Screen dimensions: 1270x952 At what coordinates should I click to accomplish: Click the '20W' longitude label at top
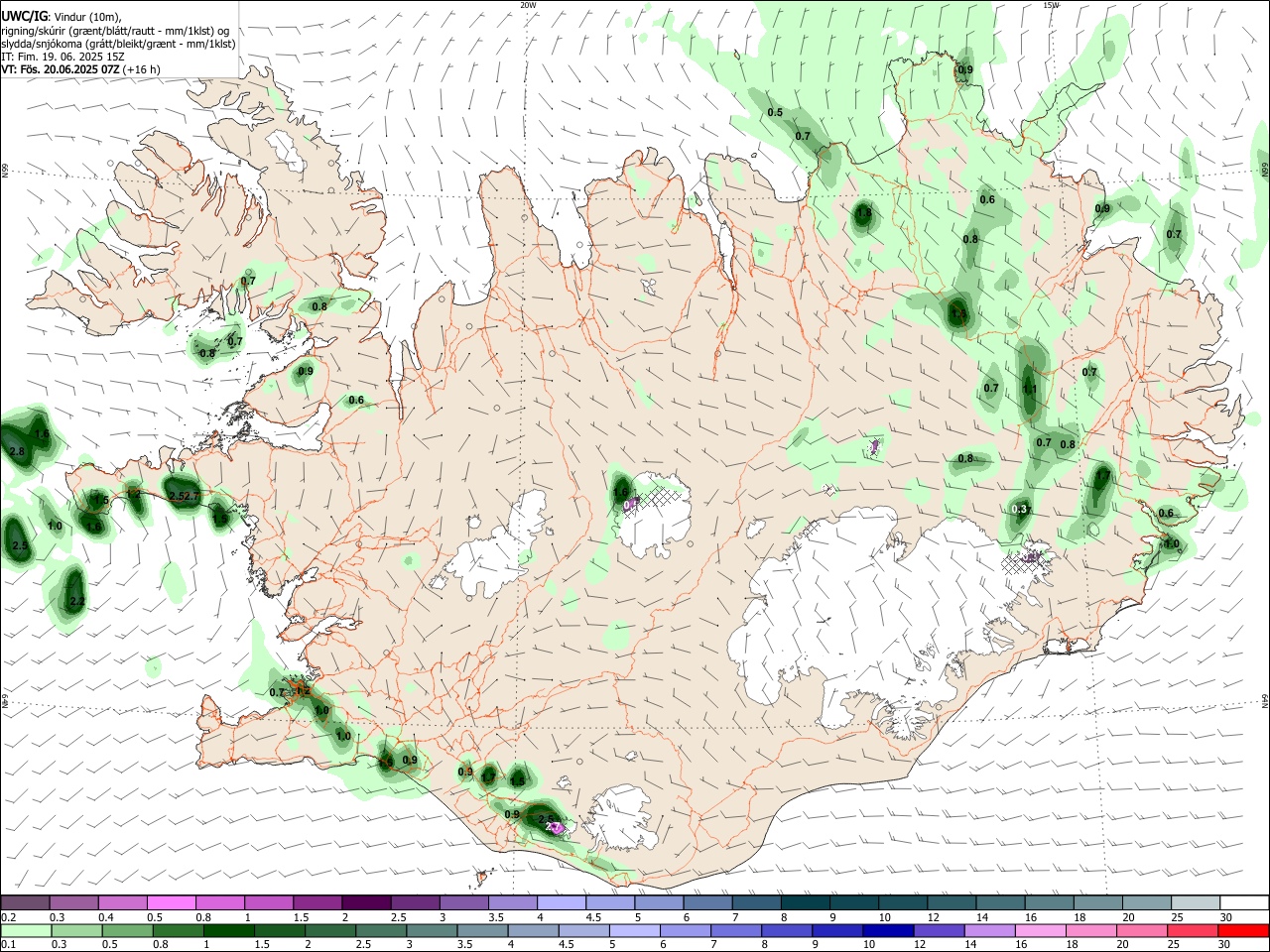click(x=528, y=5)
